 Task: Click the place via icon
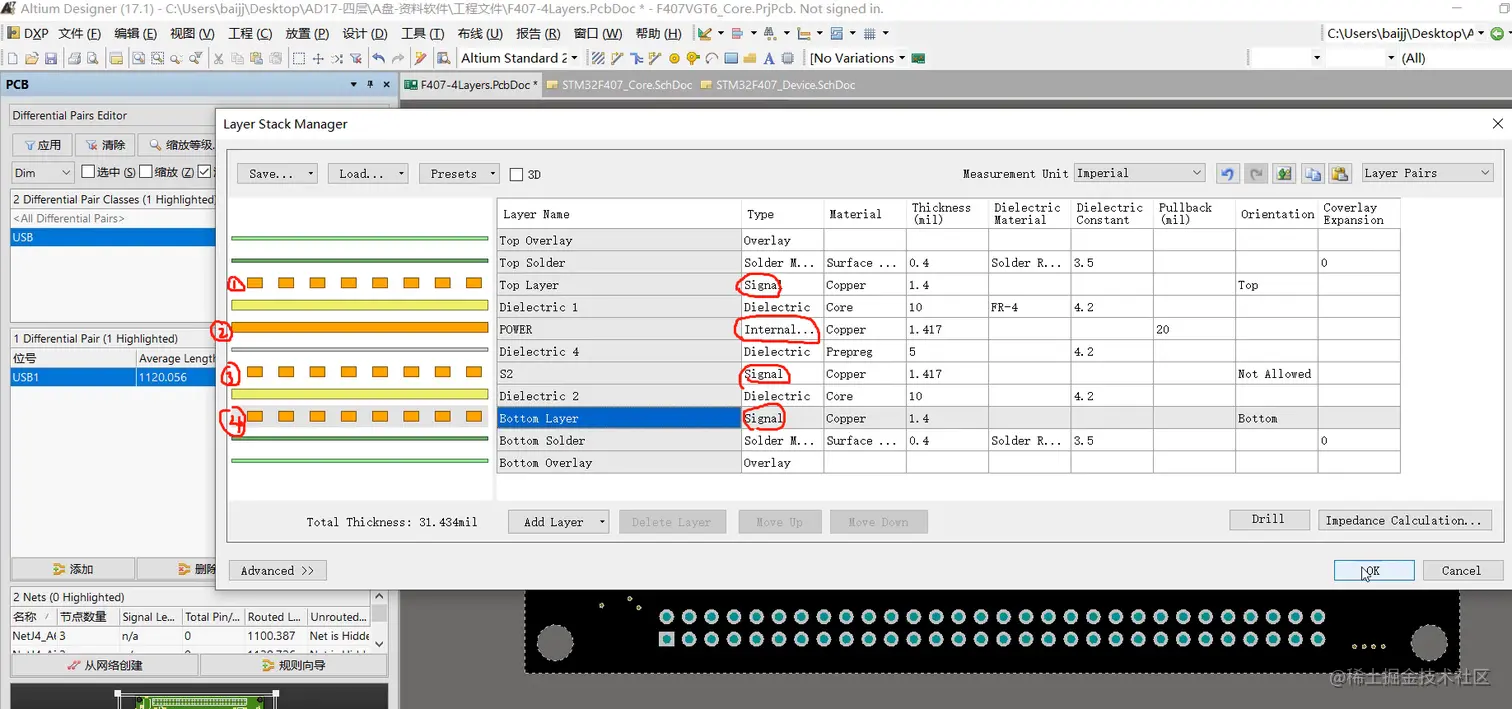click(x=693, y=58)
